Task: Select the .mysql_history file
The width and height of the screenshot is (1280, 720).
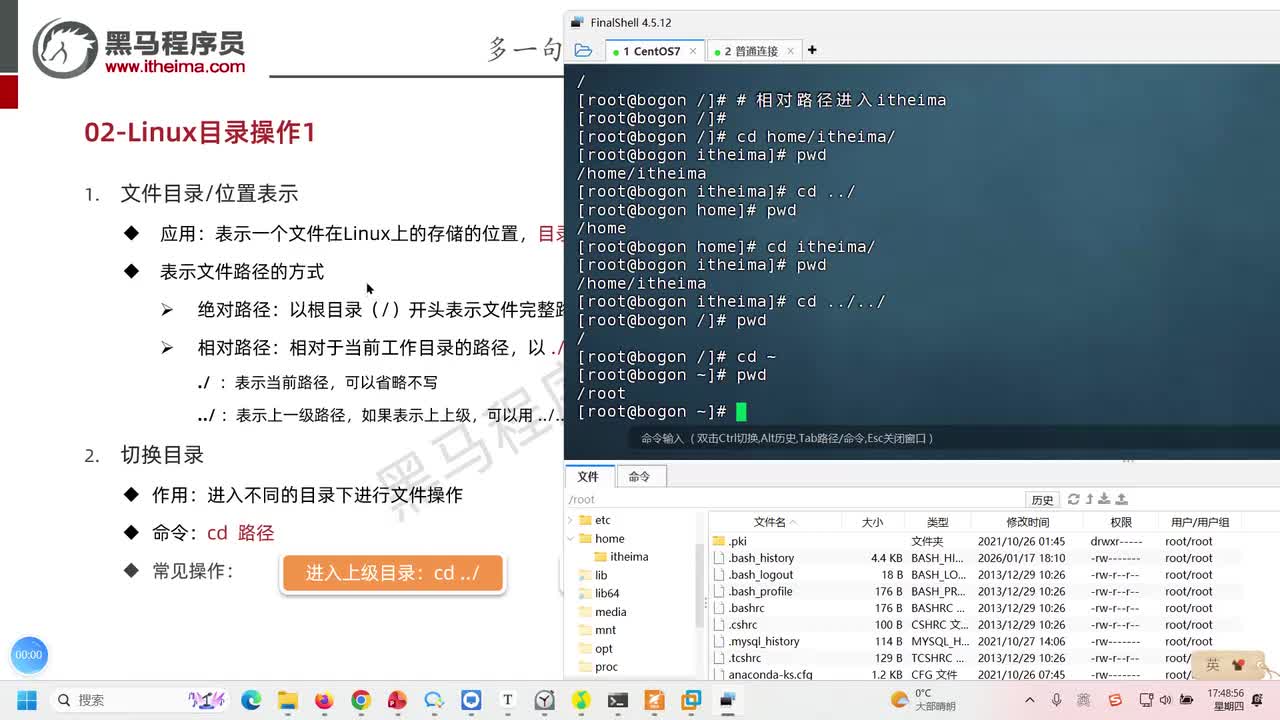Action: 975,641
